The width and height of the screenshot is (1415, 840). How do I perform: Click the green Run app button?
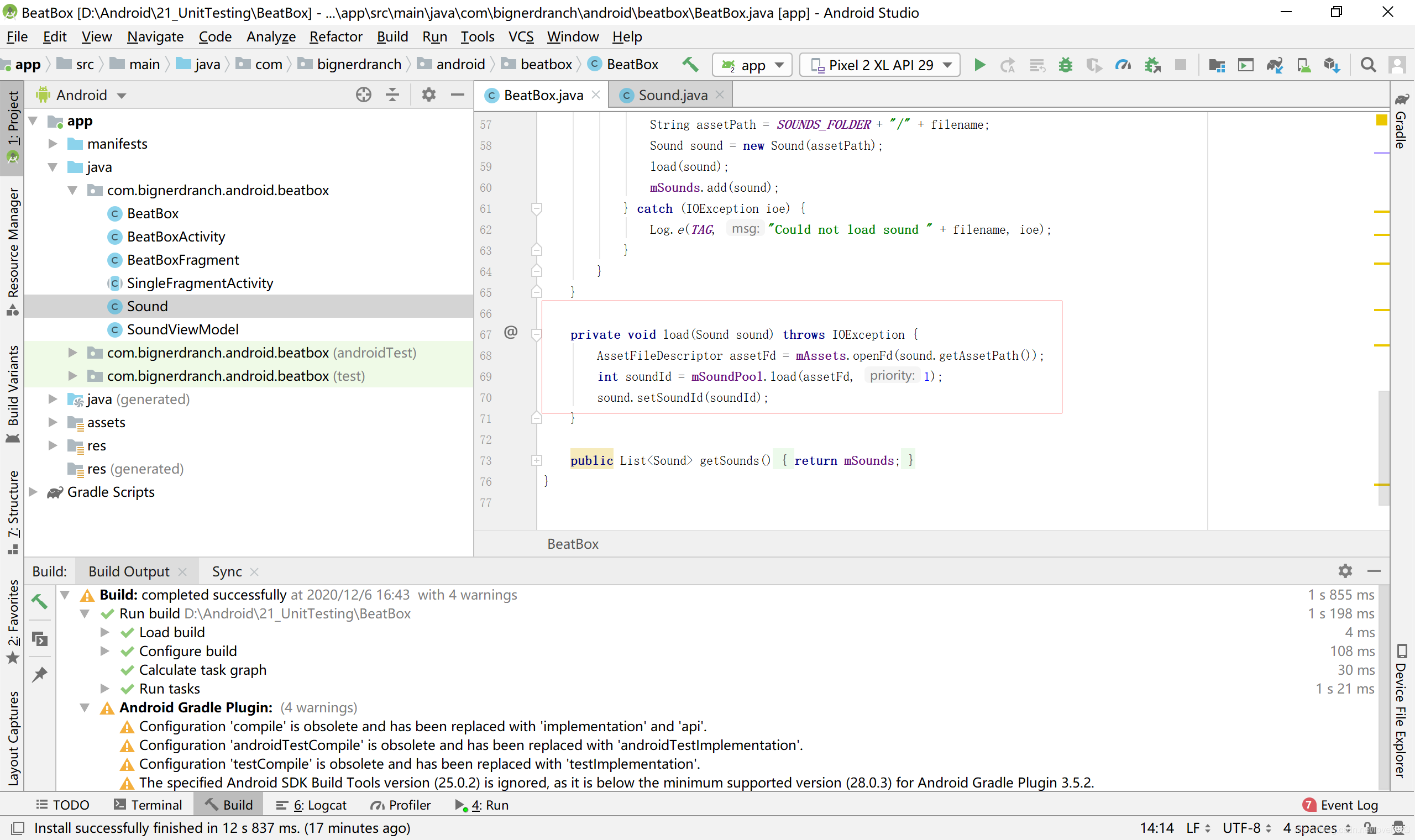point(980,65)
